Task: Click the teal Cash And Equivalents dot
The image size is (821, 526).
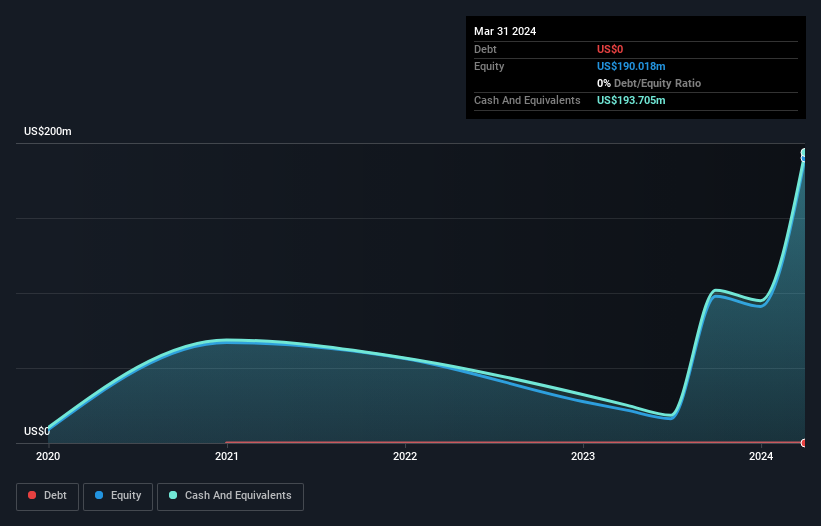Action: 173,495
